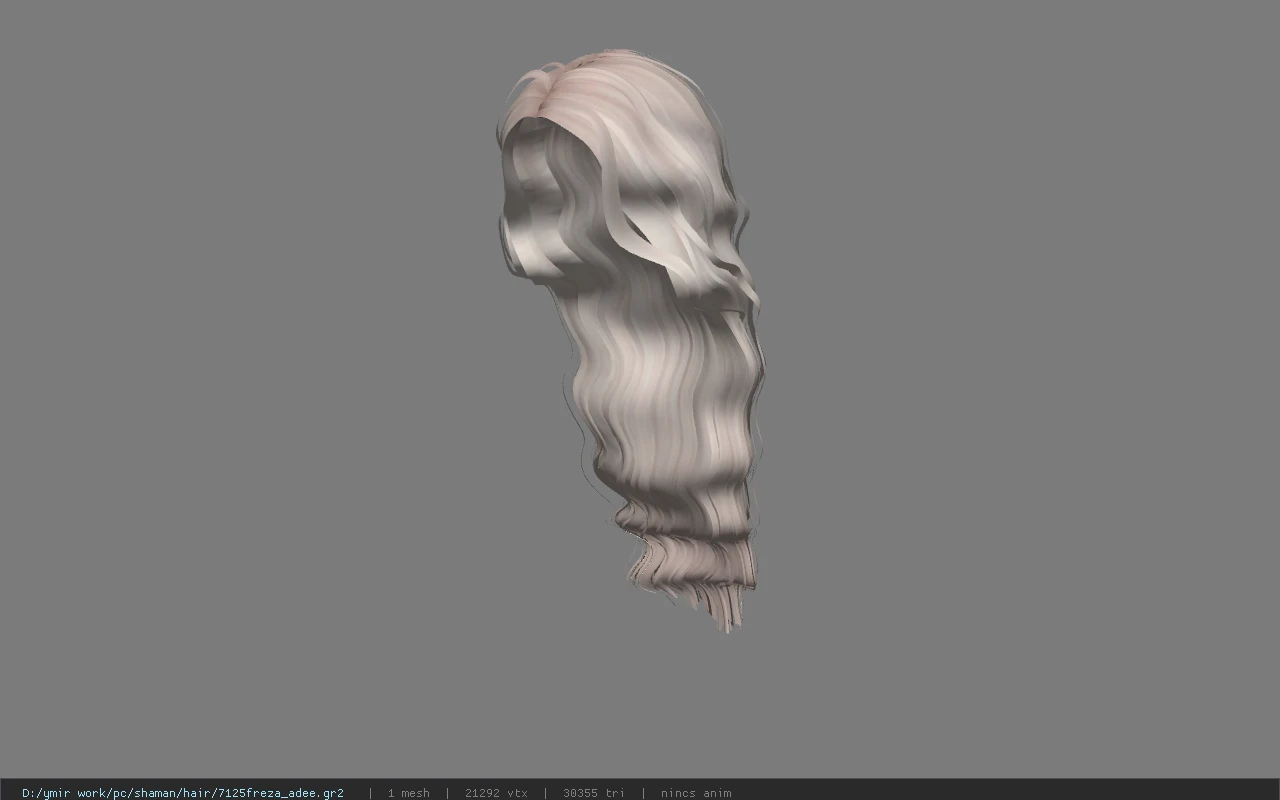The height and width of the screenshot is (800, 1280).
Task: Click the '1 mesh' status bar entry
Action: (x=409, y=793)
